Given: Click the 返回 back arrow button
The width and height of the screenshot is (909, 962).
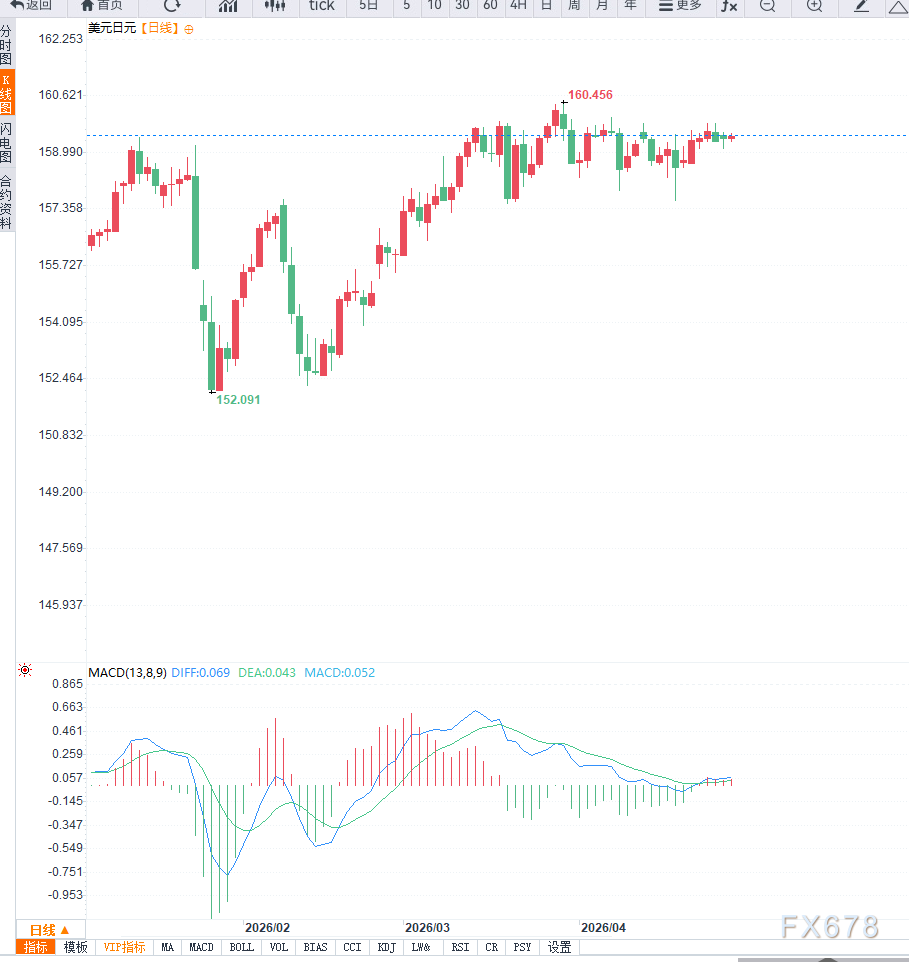Looking at the screenshot, I should point(32,6).
